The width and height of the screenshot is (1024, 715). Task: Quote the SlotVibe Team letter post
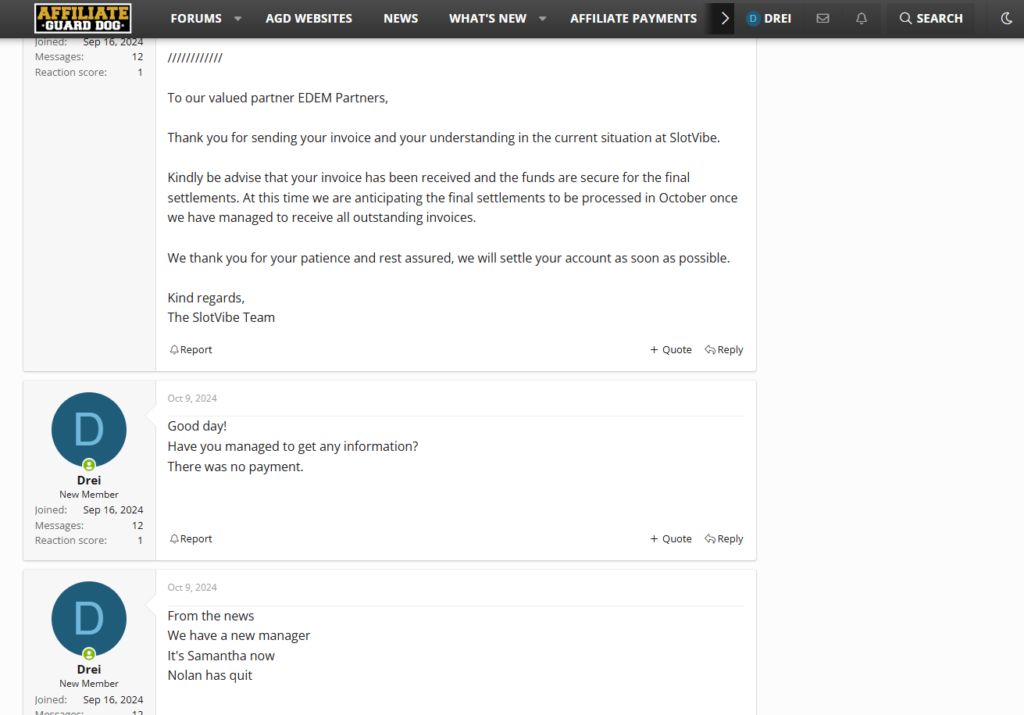[x=671, y=350]
